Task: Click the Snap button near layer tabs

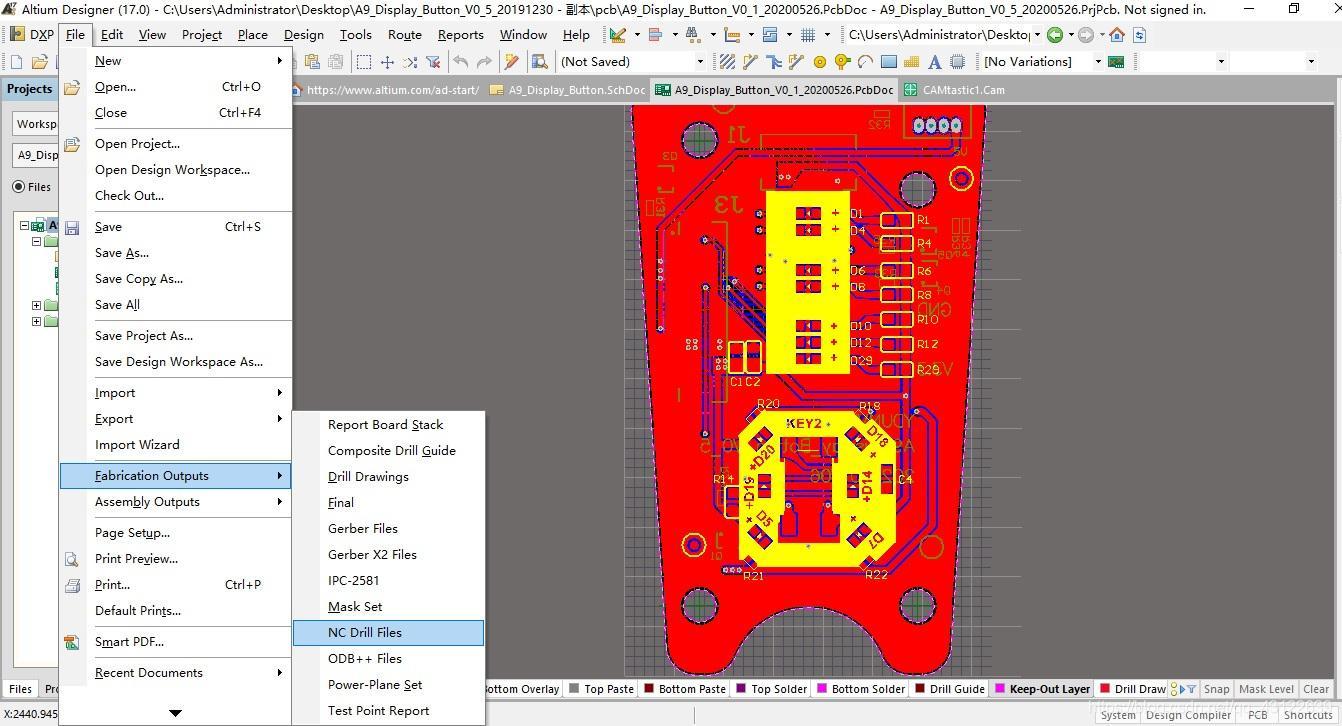Action: point(1216,689)
